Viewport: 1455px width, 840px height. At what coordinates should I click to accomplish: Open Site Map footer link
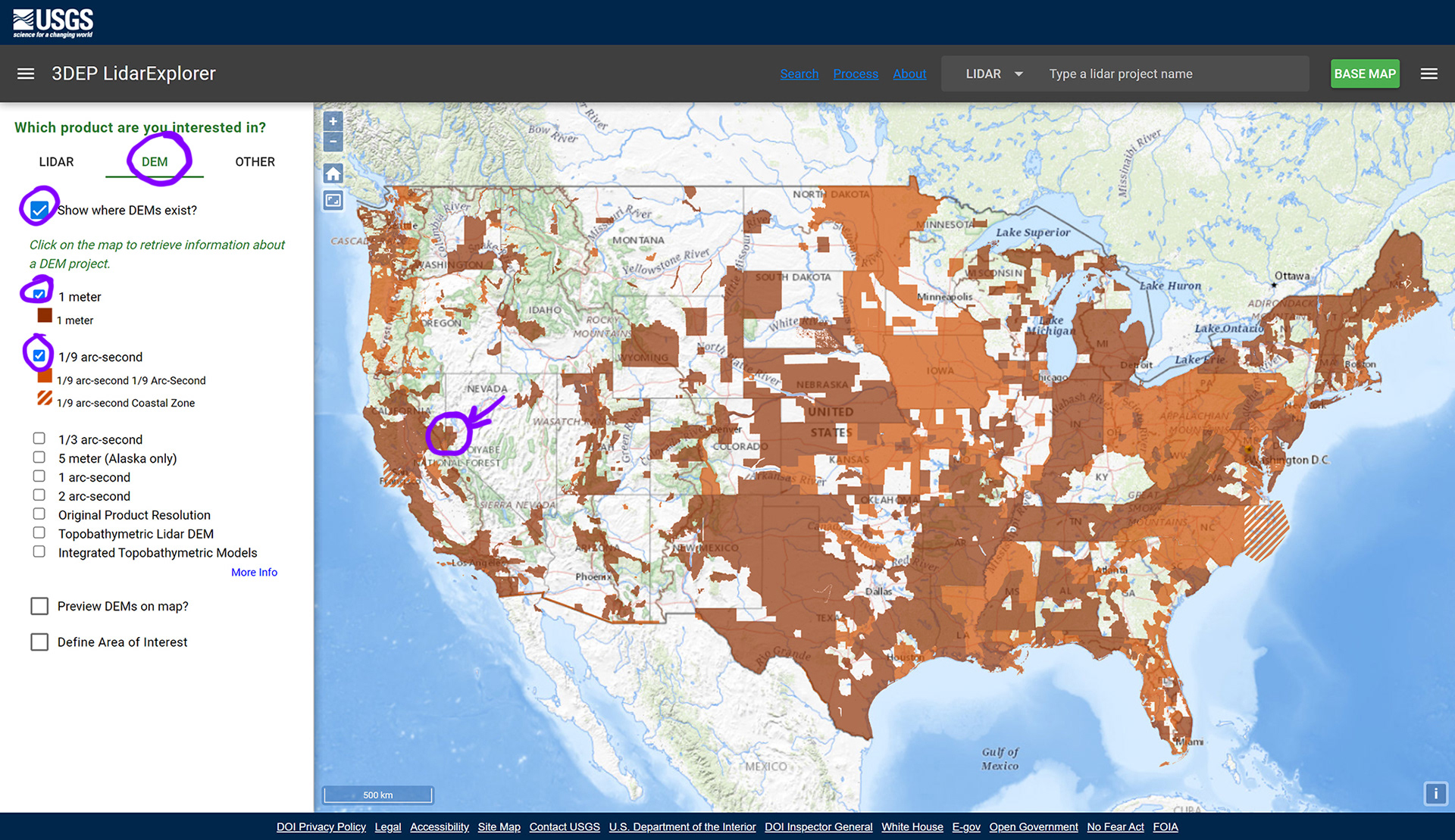click(499, 827)
